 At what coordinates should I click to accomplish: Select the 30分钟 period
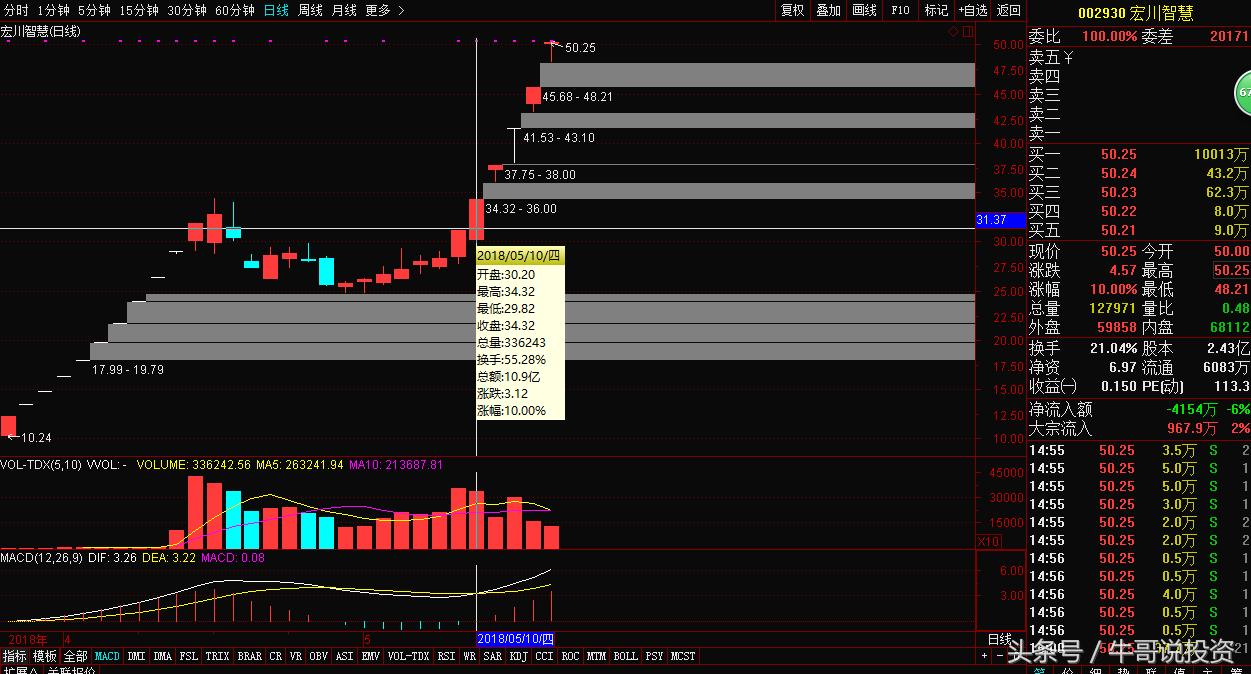point(186,10)
